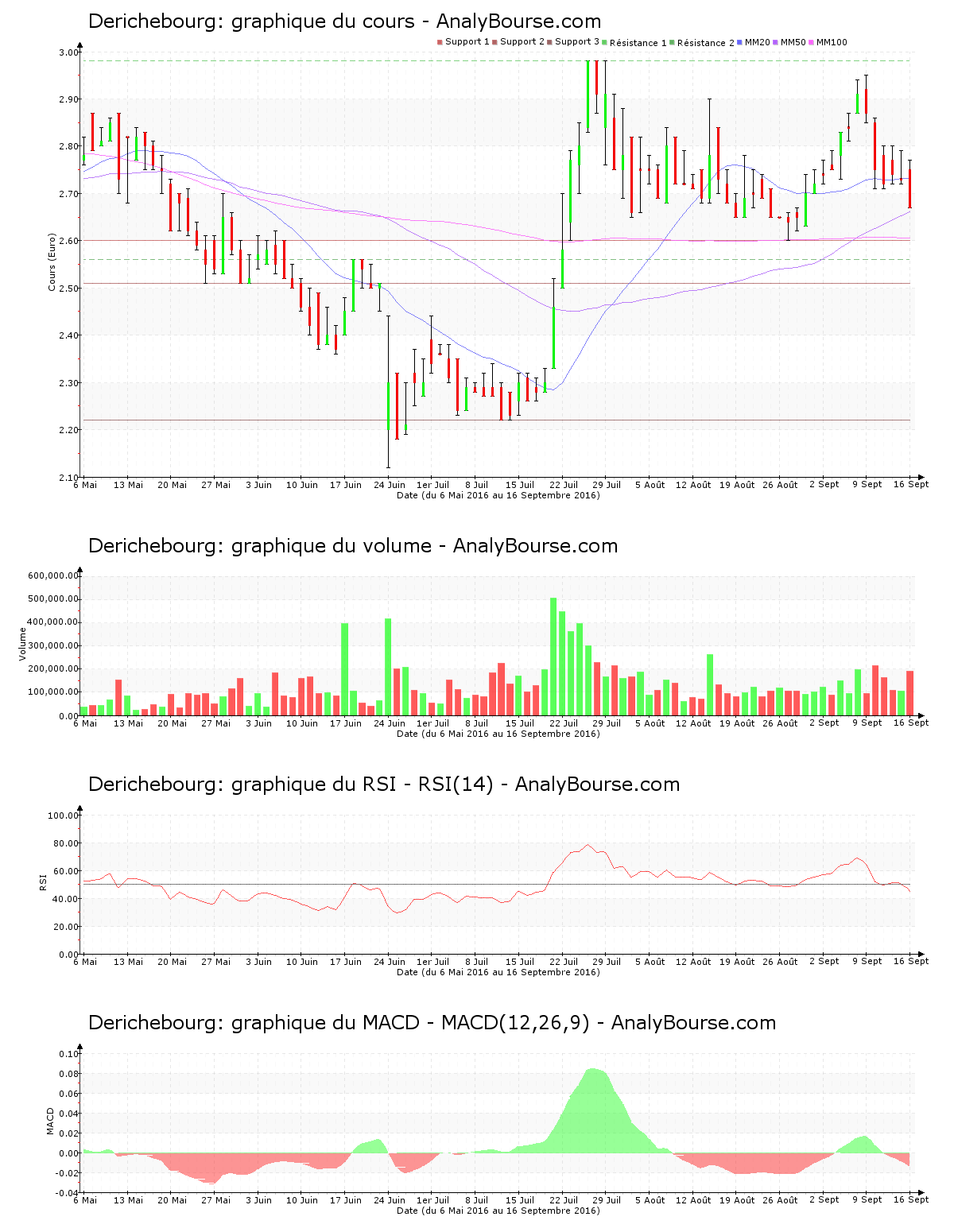The width and height of the screenshot is (954, 1232).
Task: Click the 300,000.00 volume axis value
Action: pyautogui.click(x=53, y=646)
